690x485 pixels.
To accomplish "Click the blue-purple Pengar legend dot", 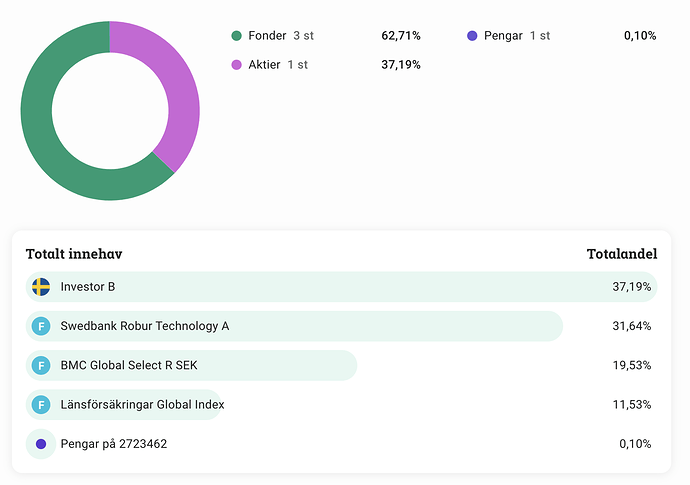I will [472, 36].
